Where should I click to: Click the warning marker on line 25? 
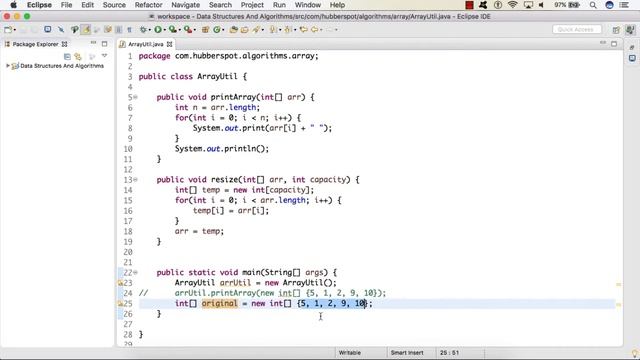coord(120,304)
